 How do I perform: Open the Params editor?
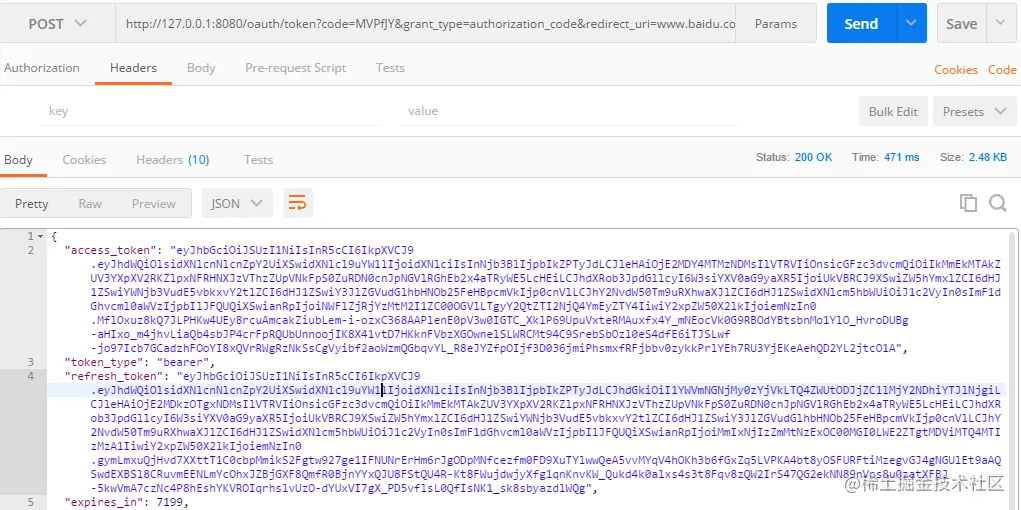776,23
